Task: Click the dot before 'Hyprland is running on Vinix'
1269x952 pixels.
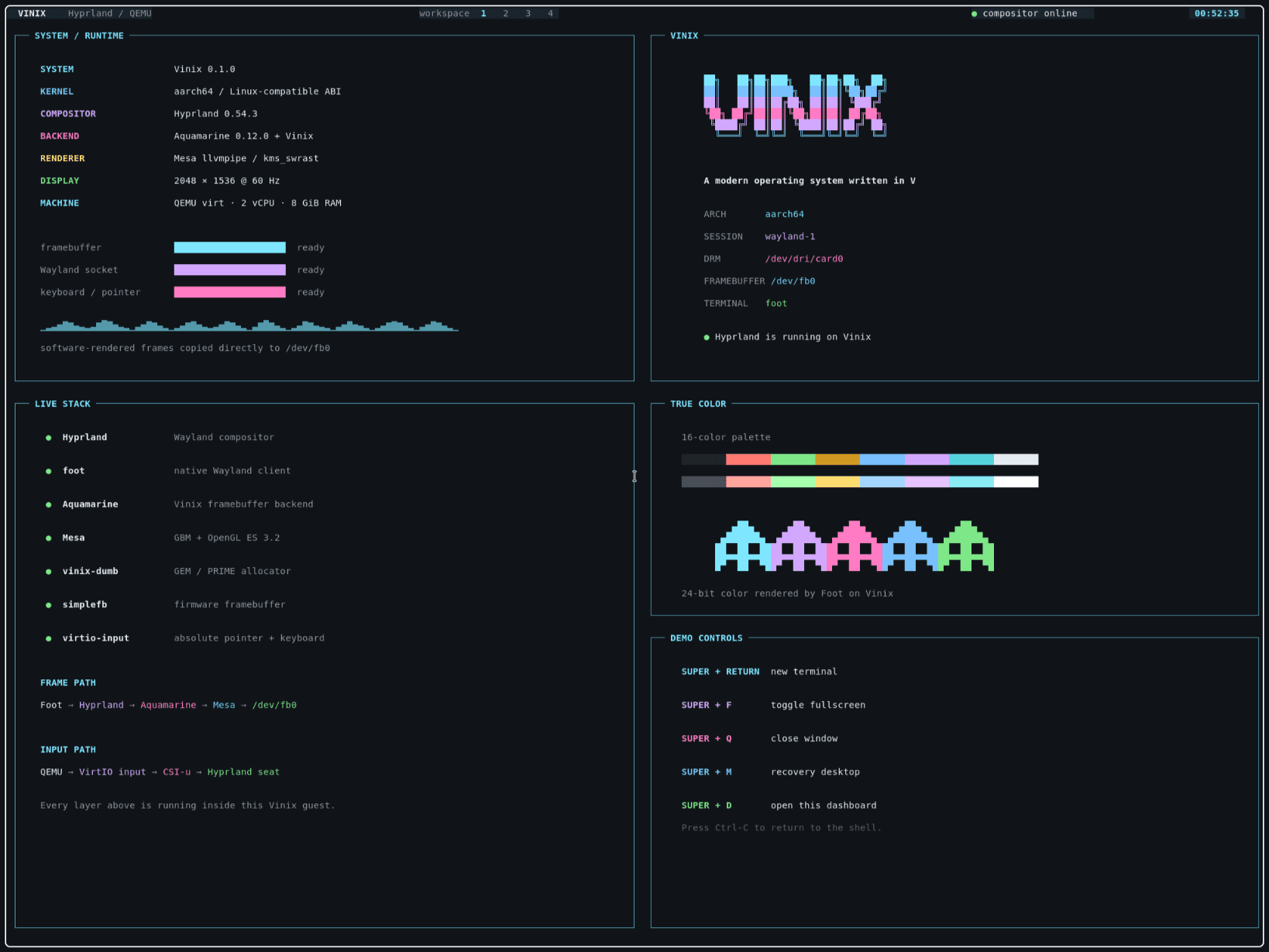Action: 707,337
